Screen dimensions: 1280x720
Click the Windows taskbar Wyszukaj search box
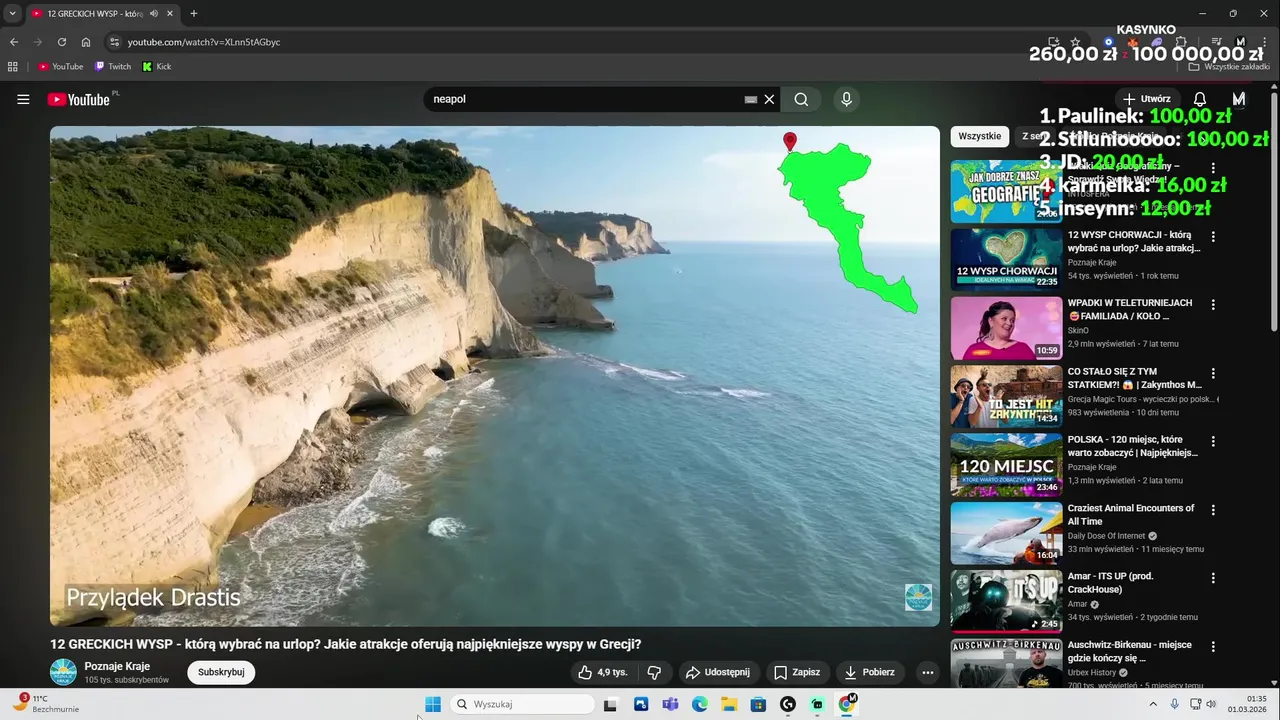pos(522,704)
